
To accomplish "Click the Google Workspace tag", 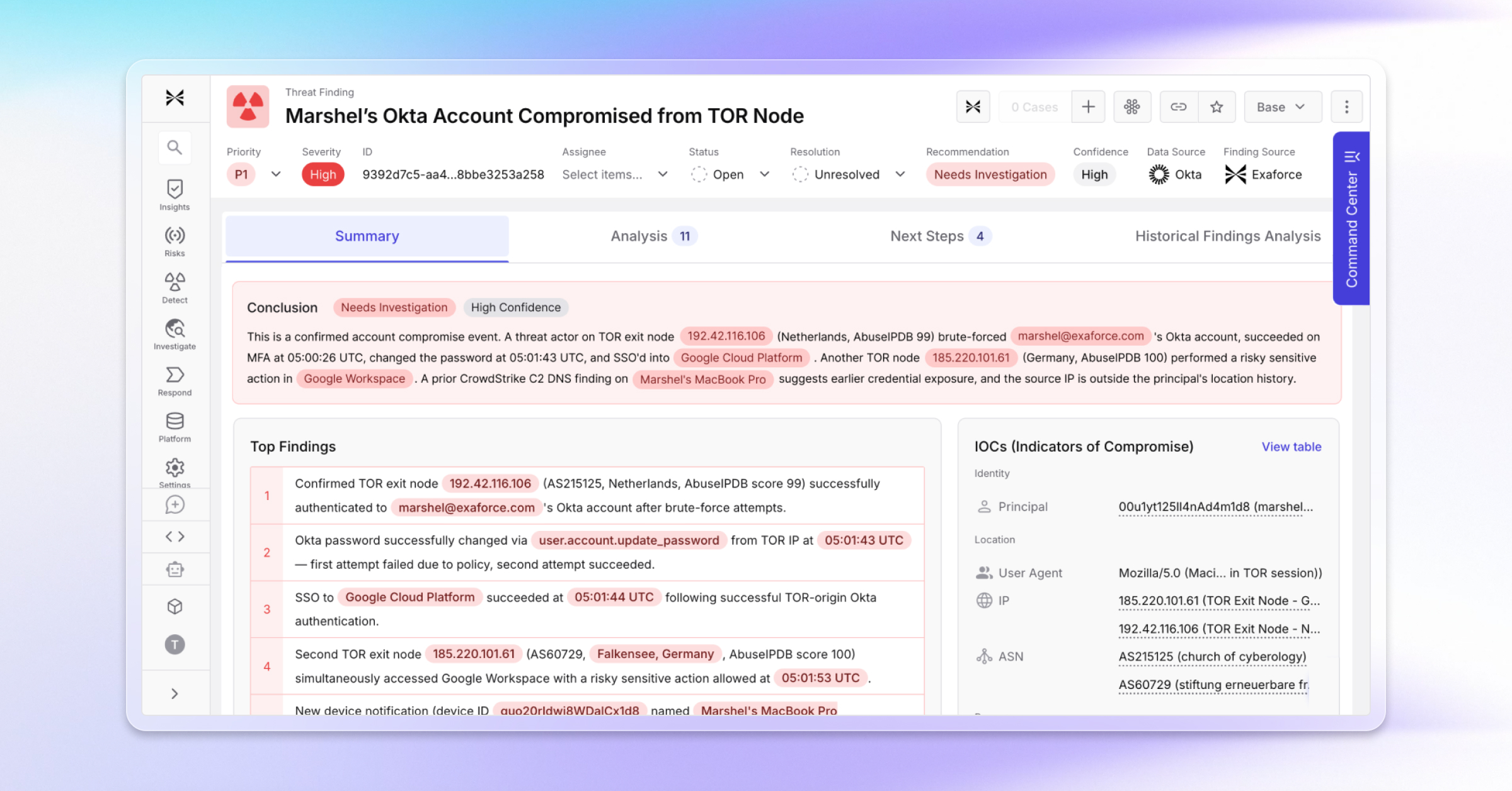I will [x=355, y=378].
